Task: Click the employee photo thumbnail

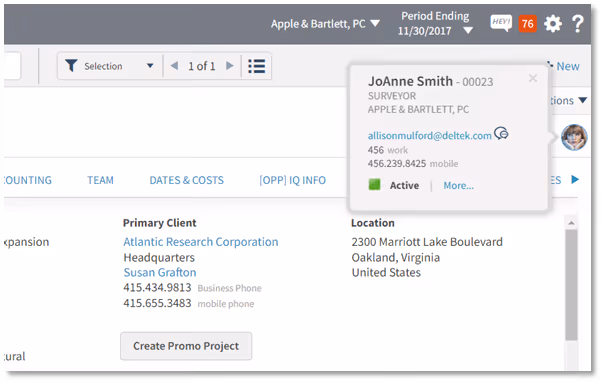Action: click(574, 137)
